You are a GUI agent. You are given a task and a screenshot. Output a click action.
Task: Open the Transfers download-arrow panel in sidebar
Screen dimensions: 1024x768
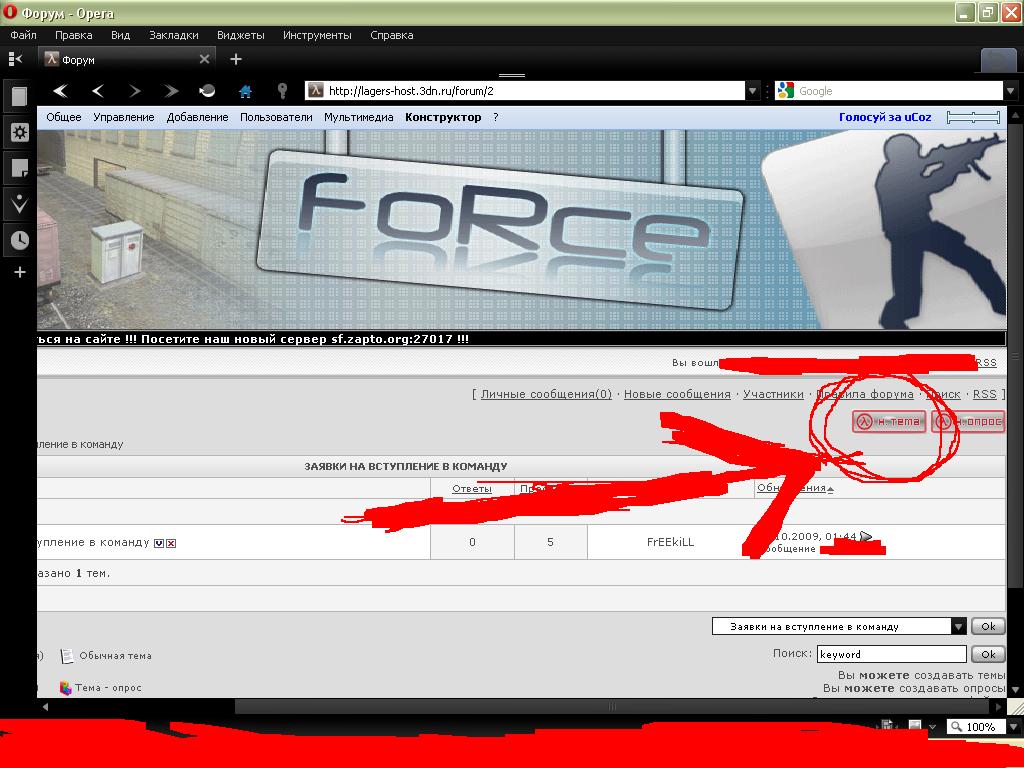click(x=19, y=204)
